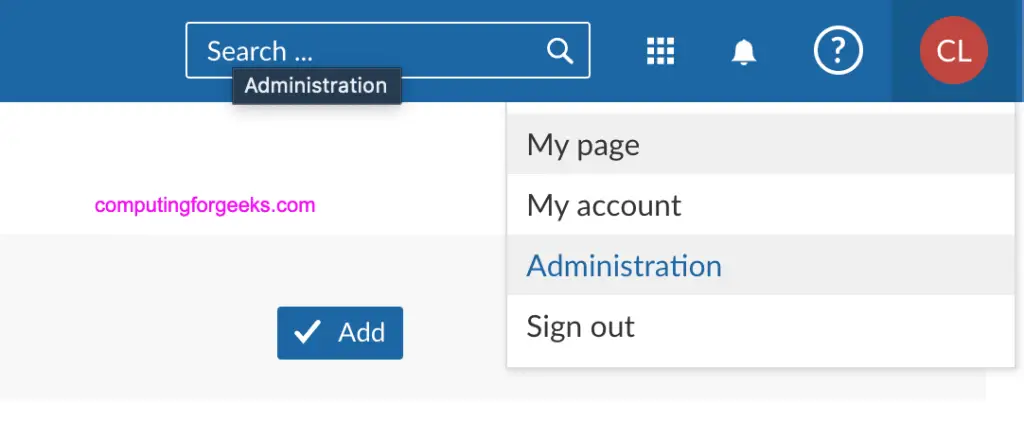Click the checkmark icon on Add button
Image resolution: width=1024 pixels, height=422 pixels.
pyautogui.click(x=306, y=333)
